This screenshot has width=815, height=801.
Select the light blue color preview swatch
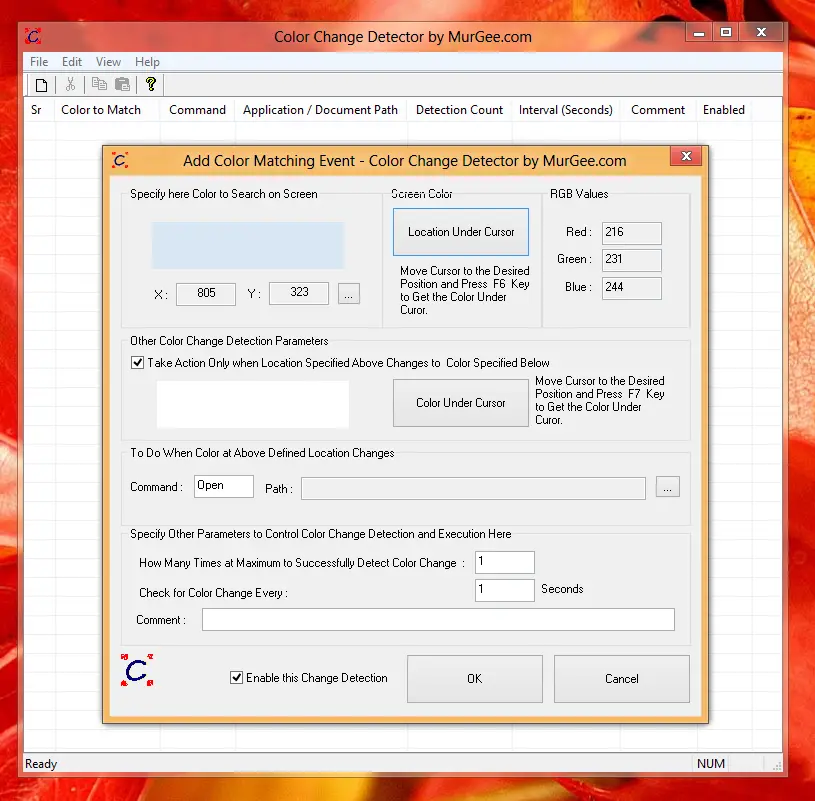click(250, 245)
